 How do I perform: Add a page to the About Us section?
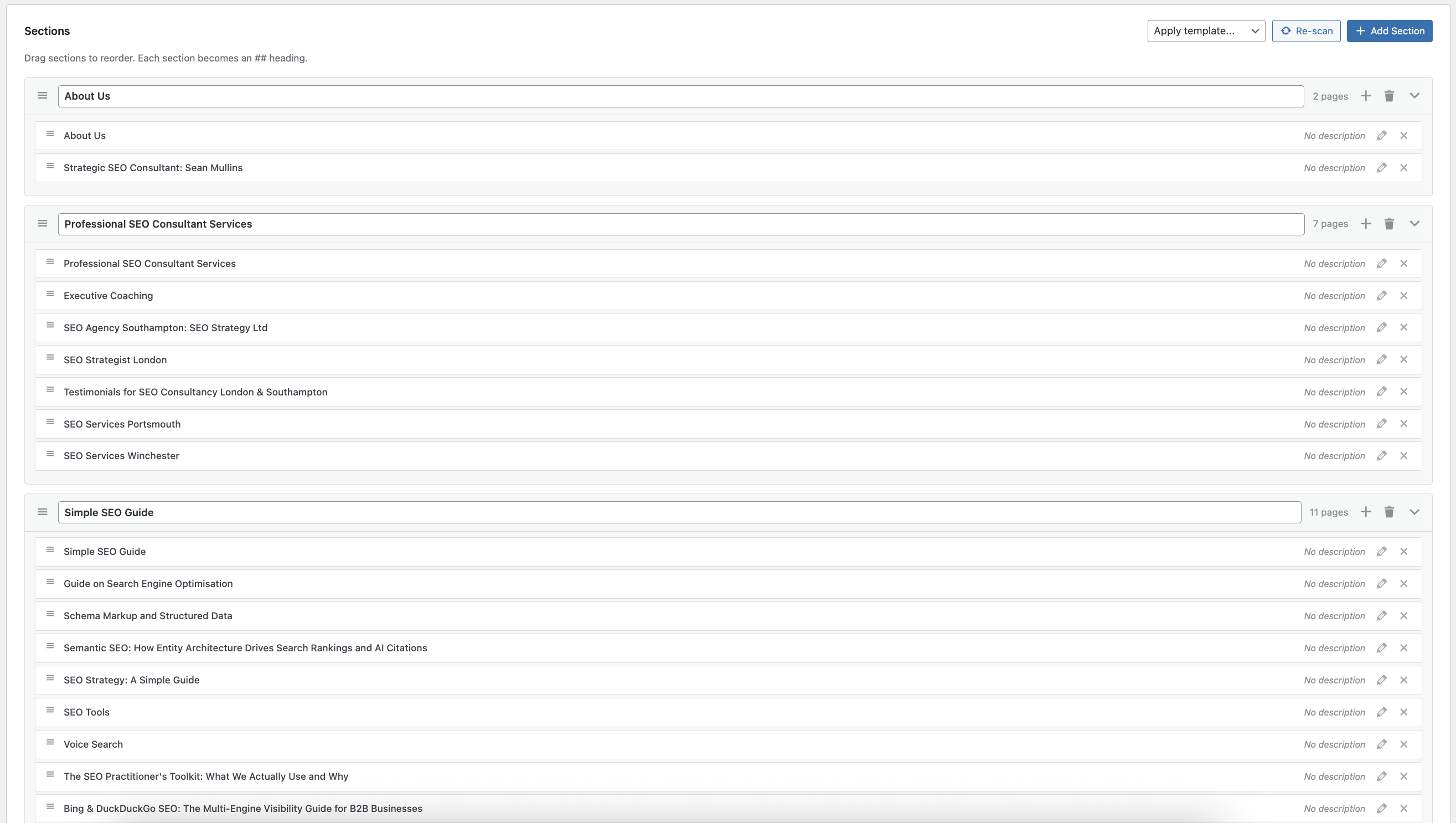point(1366,96)
